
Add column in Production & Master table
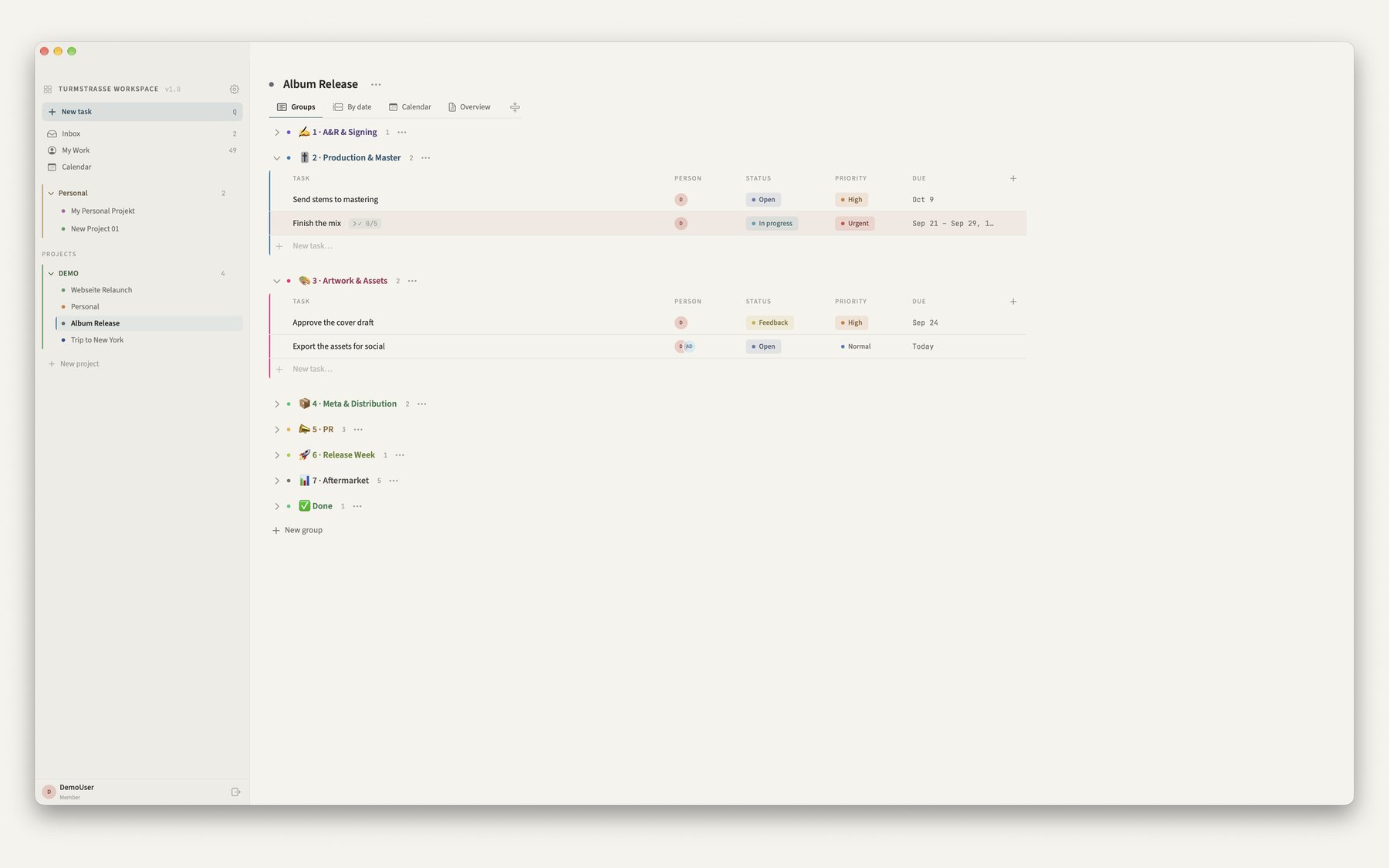tap(1013, 178)
